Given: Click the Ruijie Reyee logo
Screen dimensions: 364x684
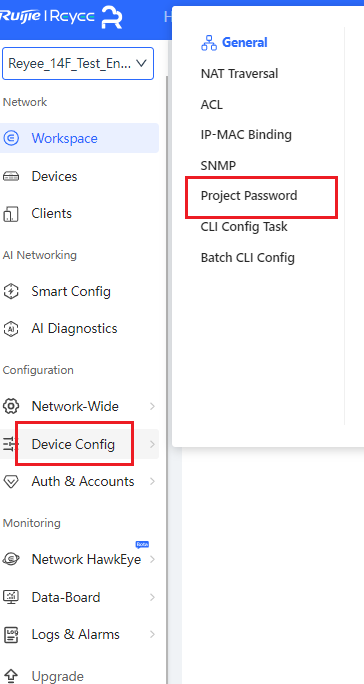Looking at the screenshot, I should pos(61,17).
